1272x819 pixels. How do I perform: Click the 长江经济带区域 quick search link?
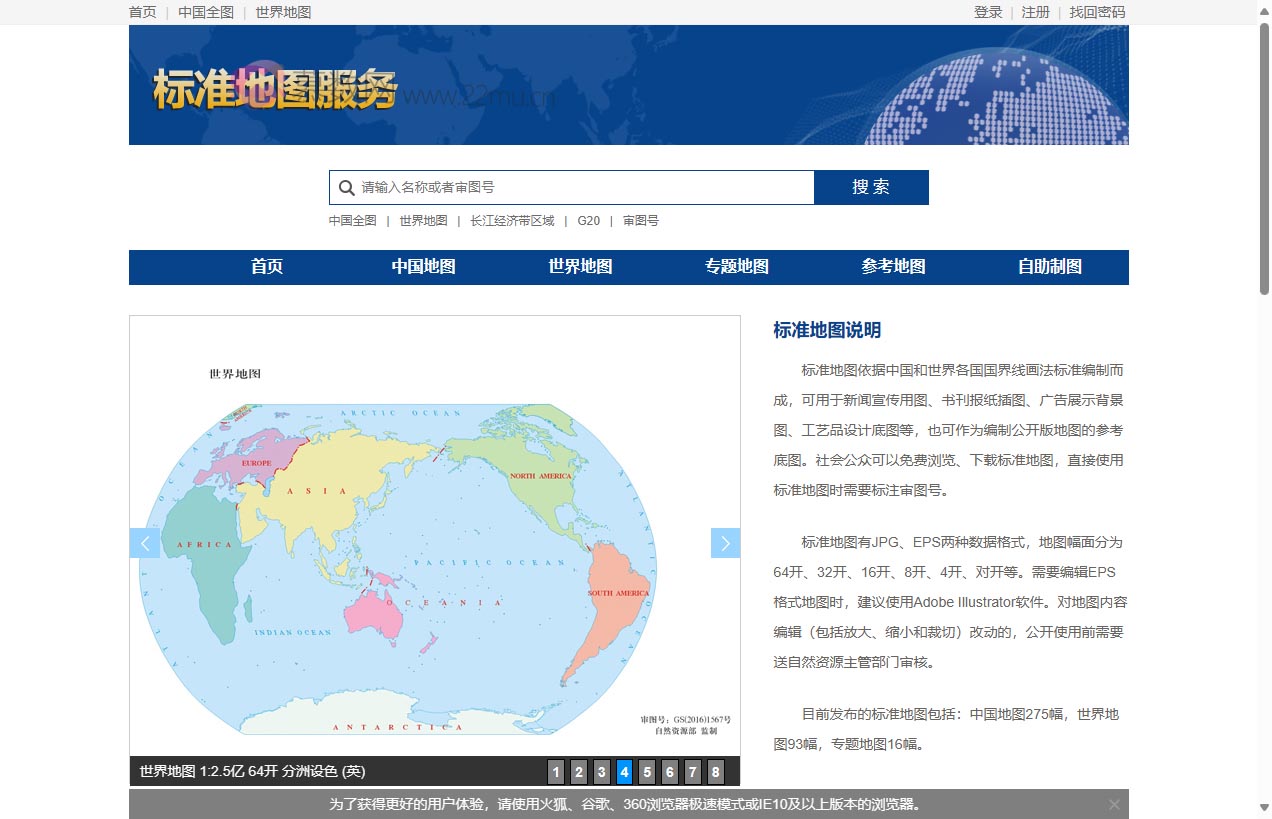tap(512, 221)
